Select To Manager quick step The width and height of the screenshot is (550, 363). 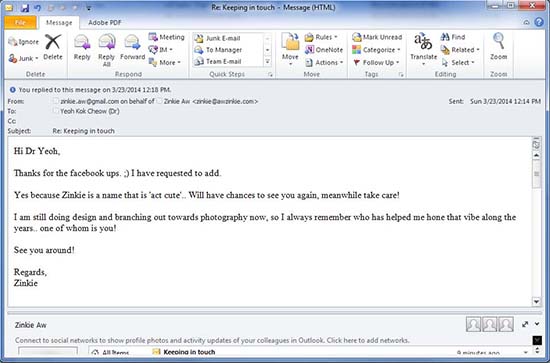(x=219, y=50)
